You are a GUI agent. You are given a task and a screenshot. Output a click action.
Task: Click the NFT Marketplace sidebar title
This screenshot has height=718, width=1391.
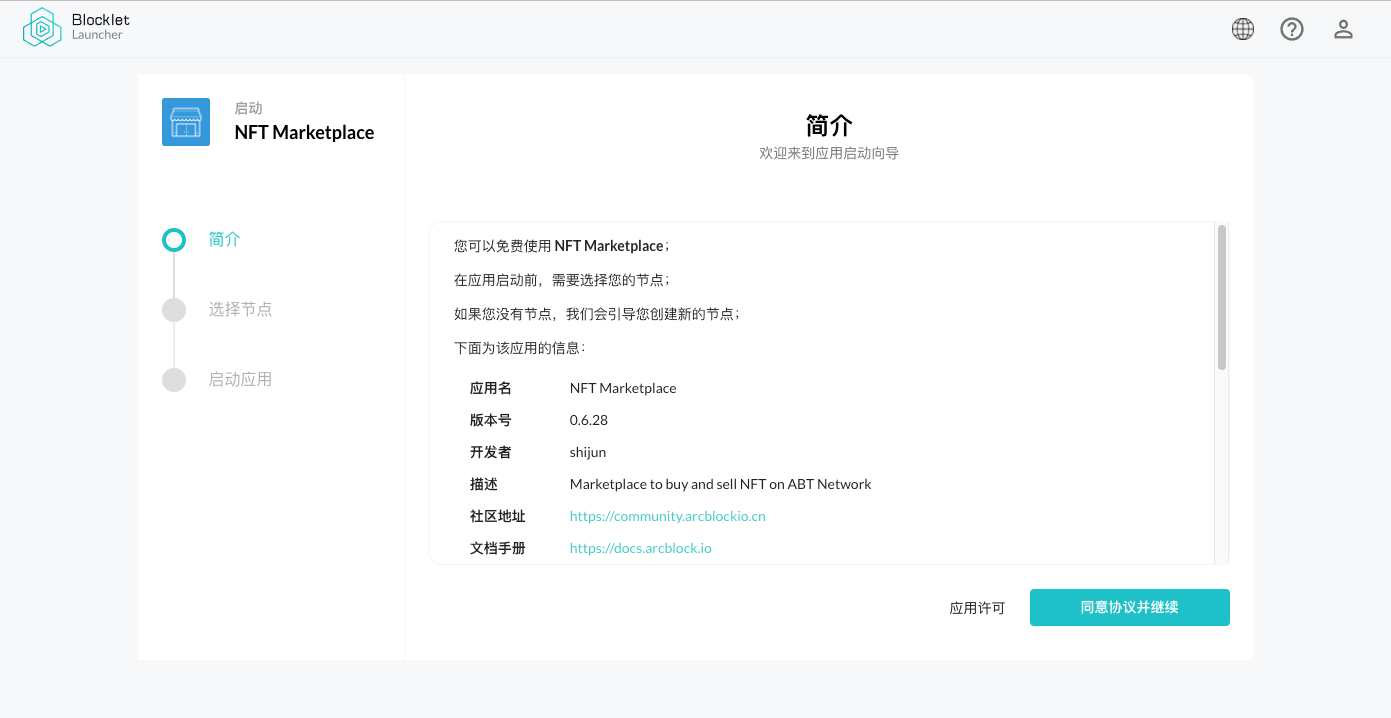pyautogui.click(x=304, y=133)
